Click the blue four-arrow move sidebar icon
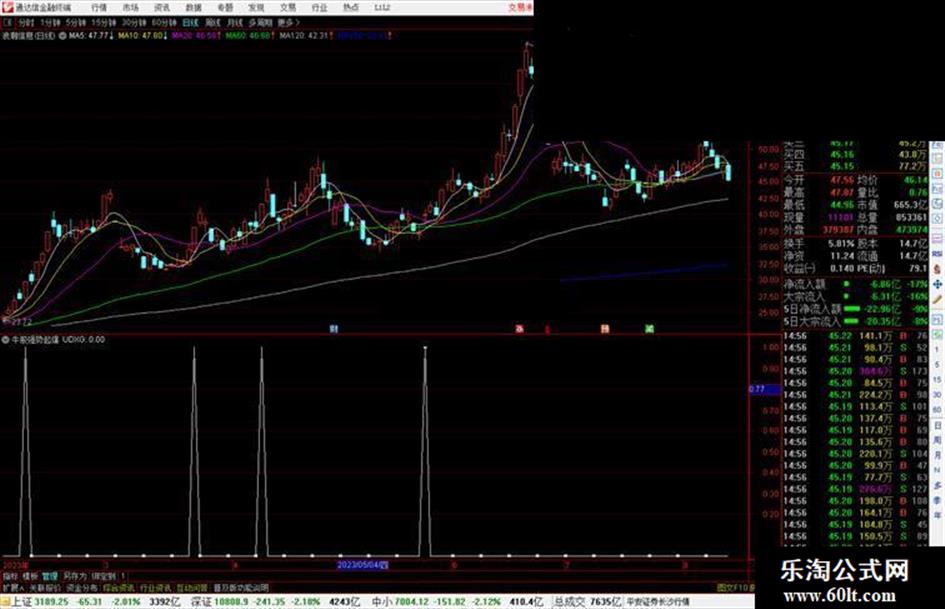Viewport: 945px width, 609px height. (x=937, y=284)
